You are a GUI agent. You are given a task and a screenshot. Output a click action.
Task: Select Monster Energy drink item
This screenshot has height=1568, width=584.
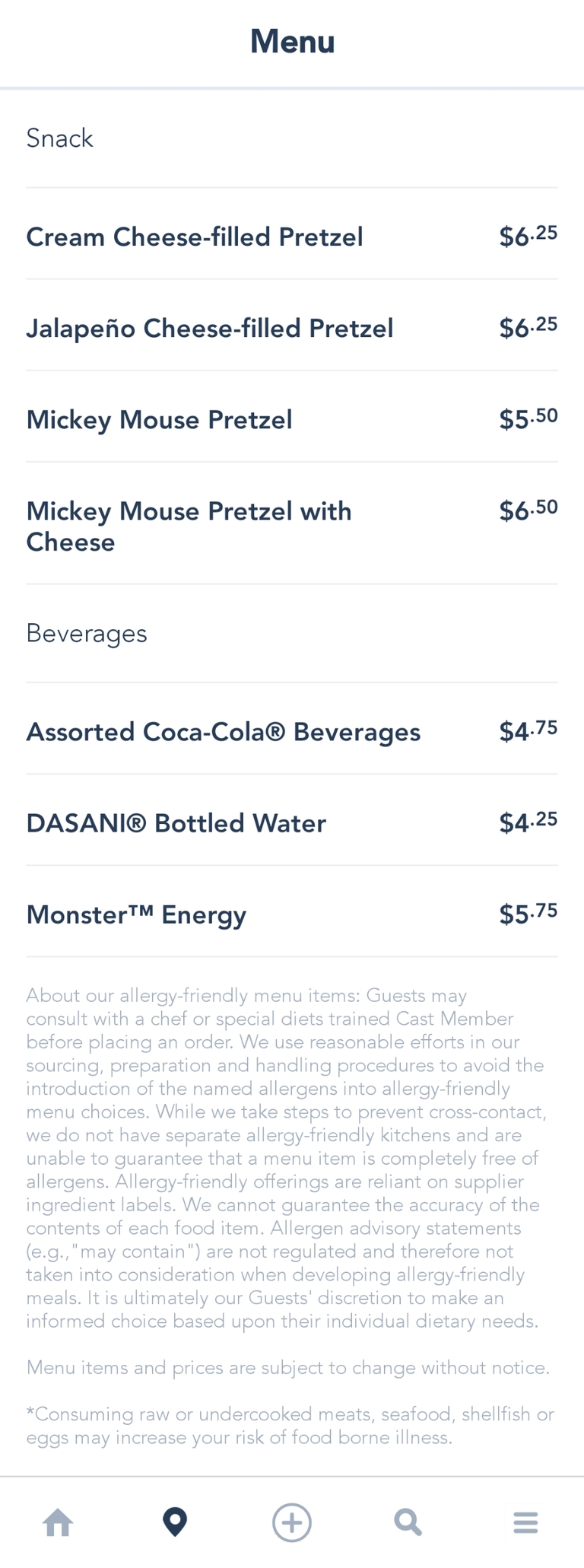tap(137, 914)
